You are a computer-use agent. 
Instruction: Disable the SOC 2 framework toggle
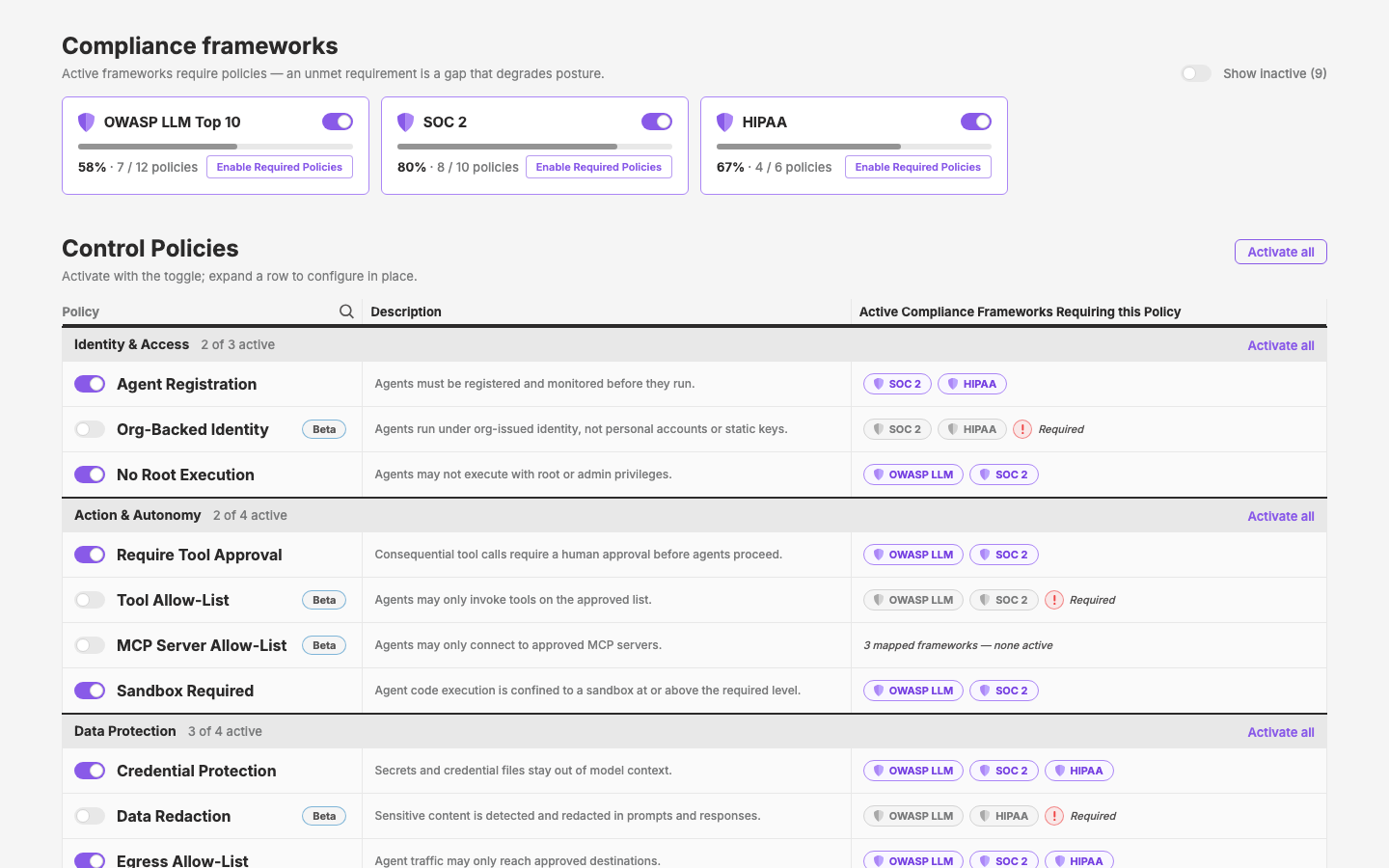pos(657,122)
